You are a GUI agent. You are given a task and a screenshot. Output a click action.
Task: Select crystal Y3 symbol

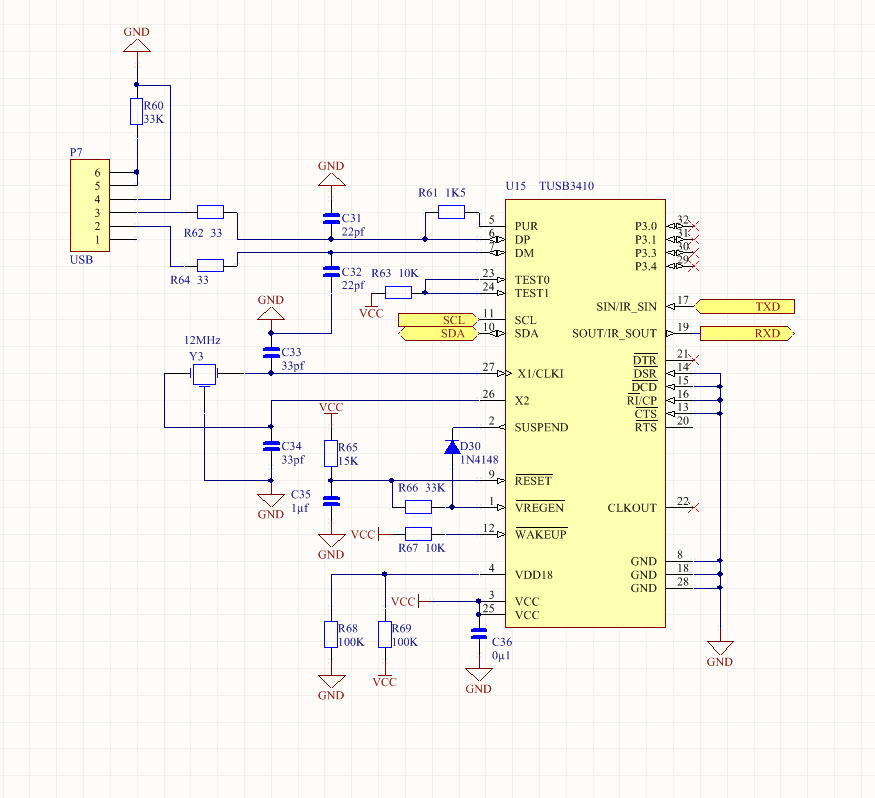point(204,374)
